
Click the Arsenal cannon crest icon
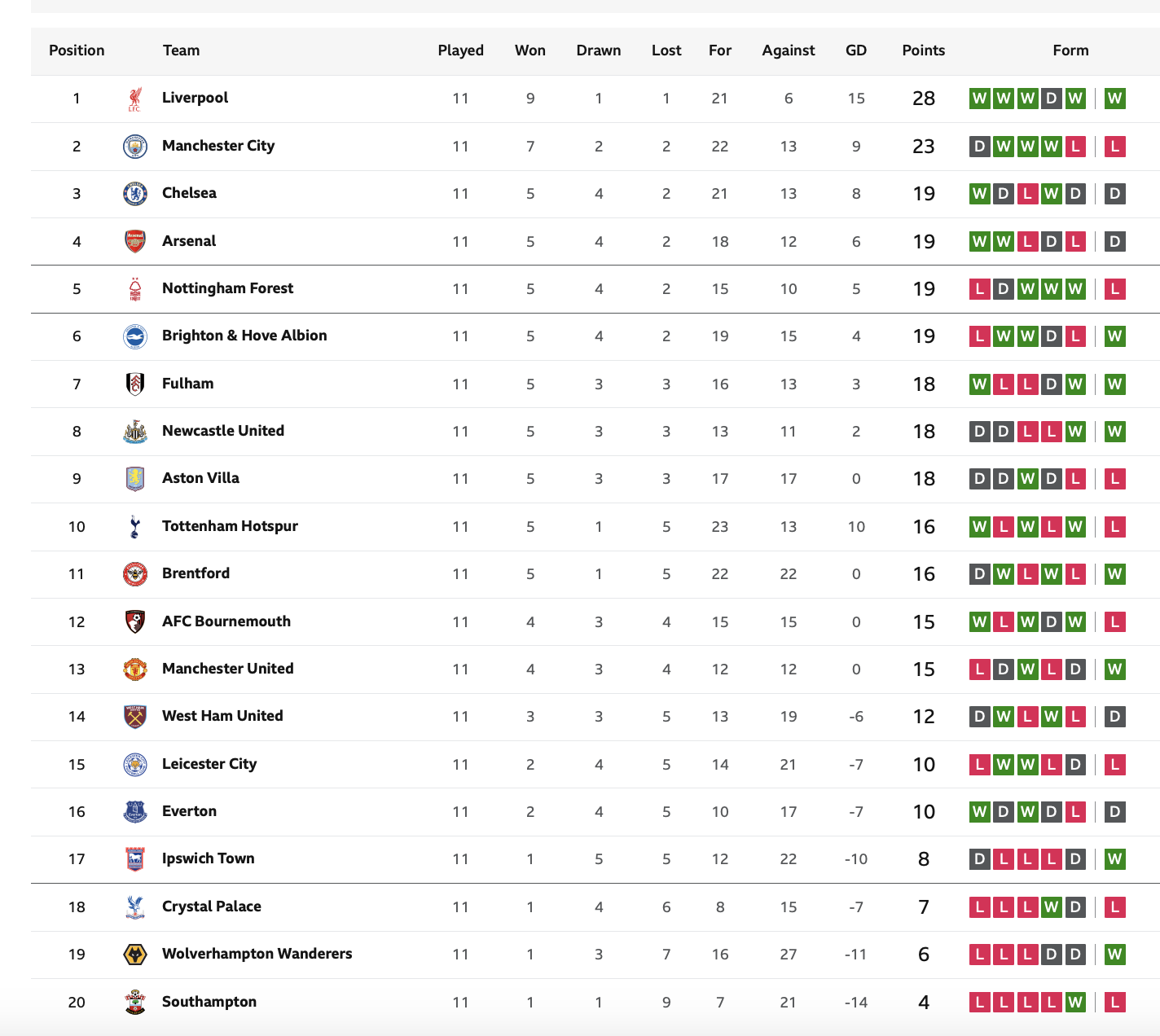[134, 241]
